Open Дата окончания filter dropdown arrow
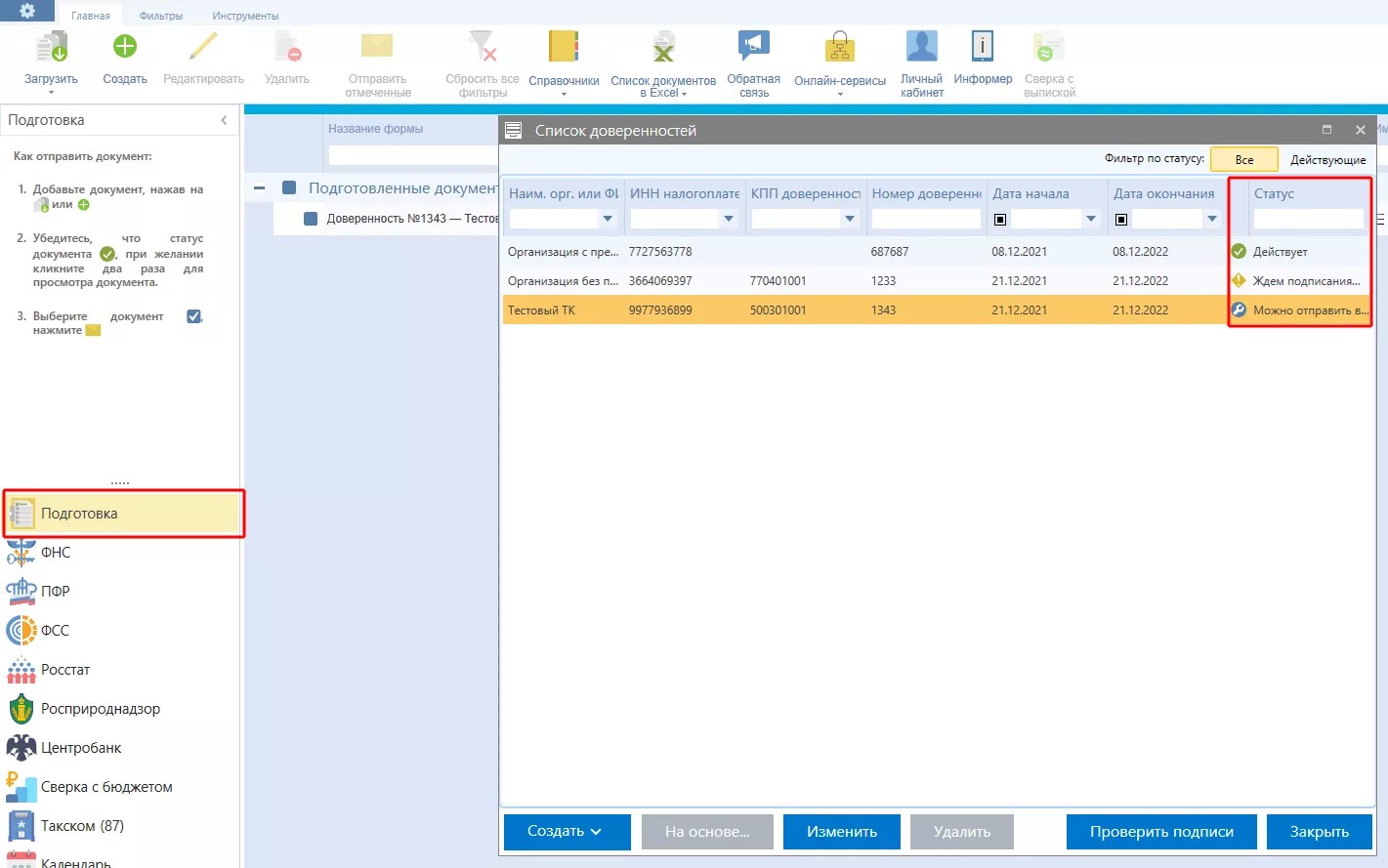 (1212, 219)
